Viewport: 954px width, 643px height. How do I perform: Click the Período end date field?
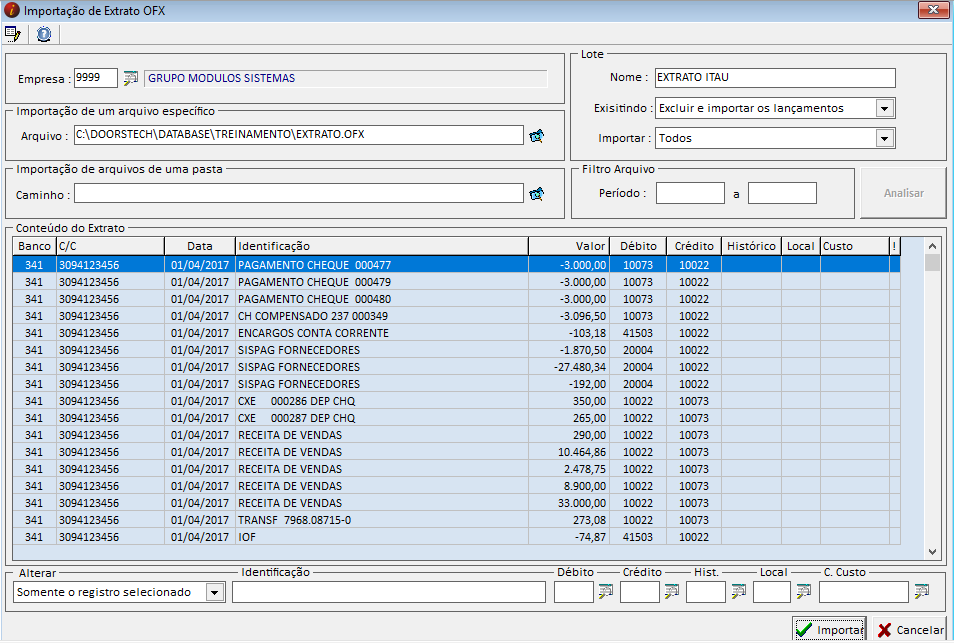point(782,193)
